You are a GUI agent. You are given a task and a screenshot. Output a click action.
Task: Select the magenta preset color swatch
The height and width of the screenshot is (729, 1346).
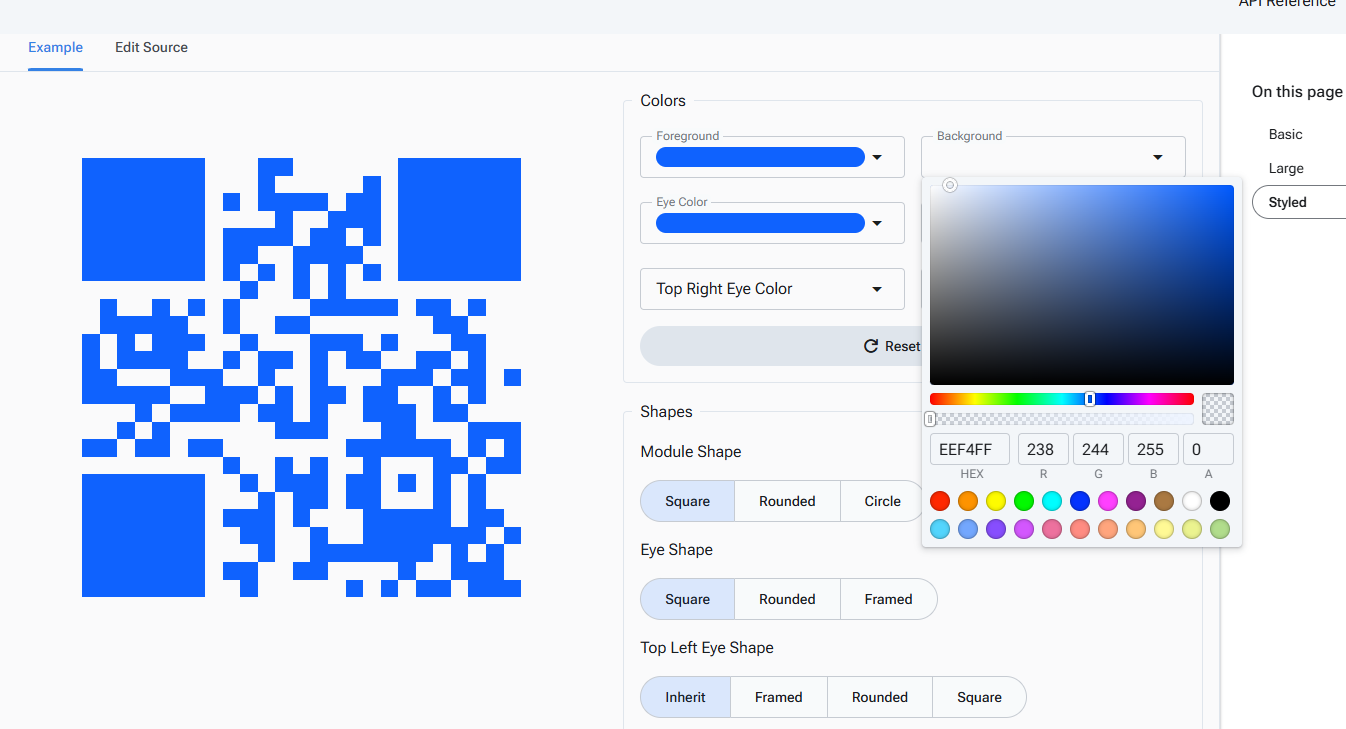tap(1108, 501)
